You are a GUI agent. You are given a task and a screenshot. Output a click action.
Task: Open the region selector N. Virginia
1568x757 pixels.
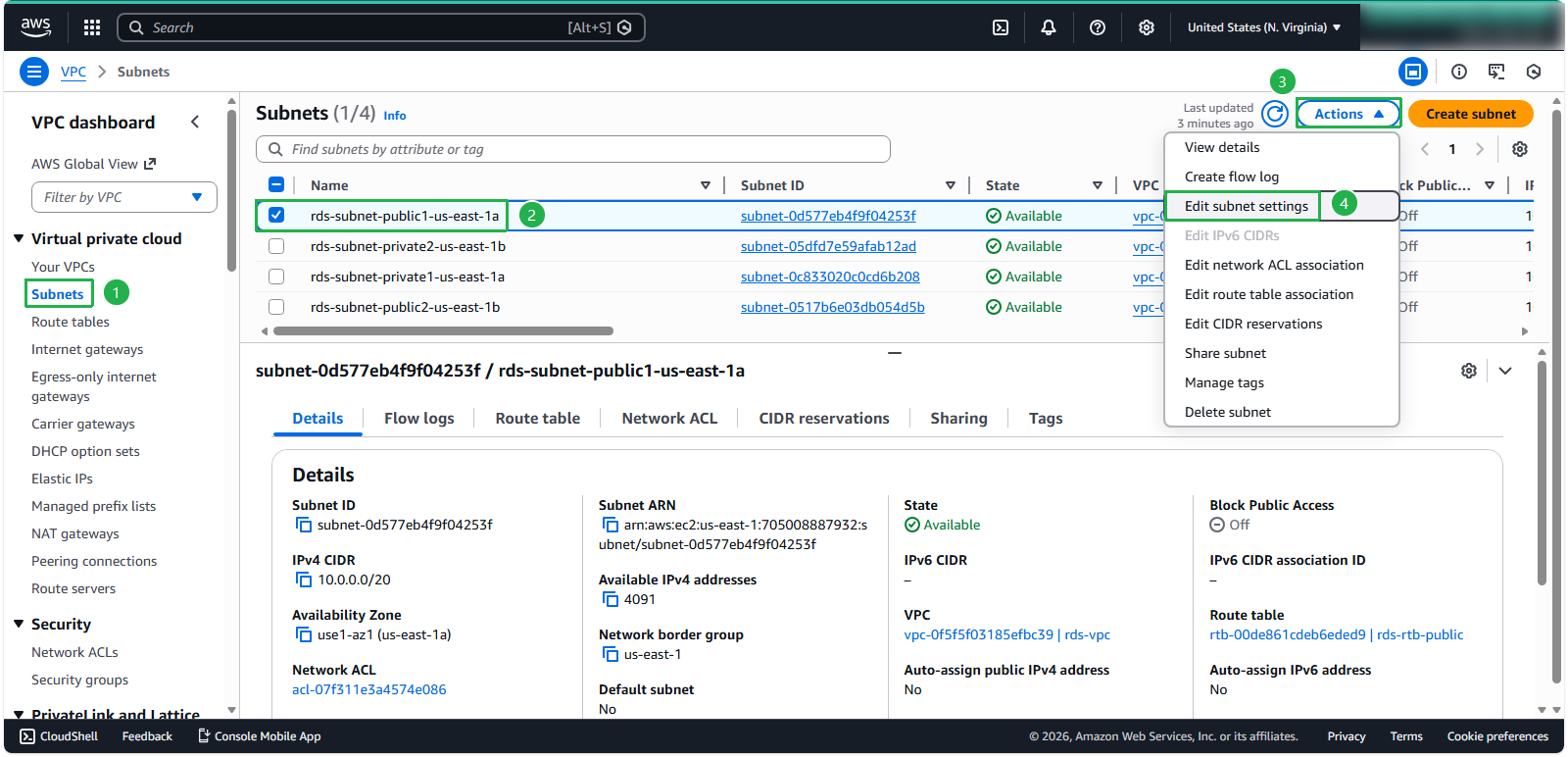point(1264,27)
